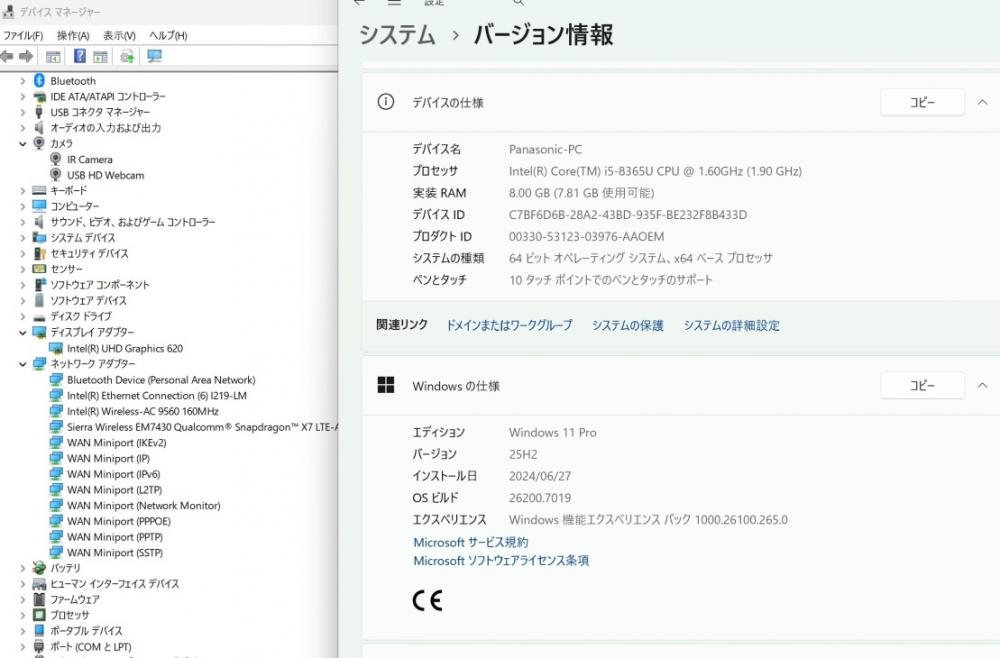Click the device specifications info icon

coord(386,102)
